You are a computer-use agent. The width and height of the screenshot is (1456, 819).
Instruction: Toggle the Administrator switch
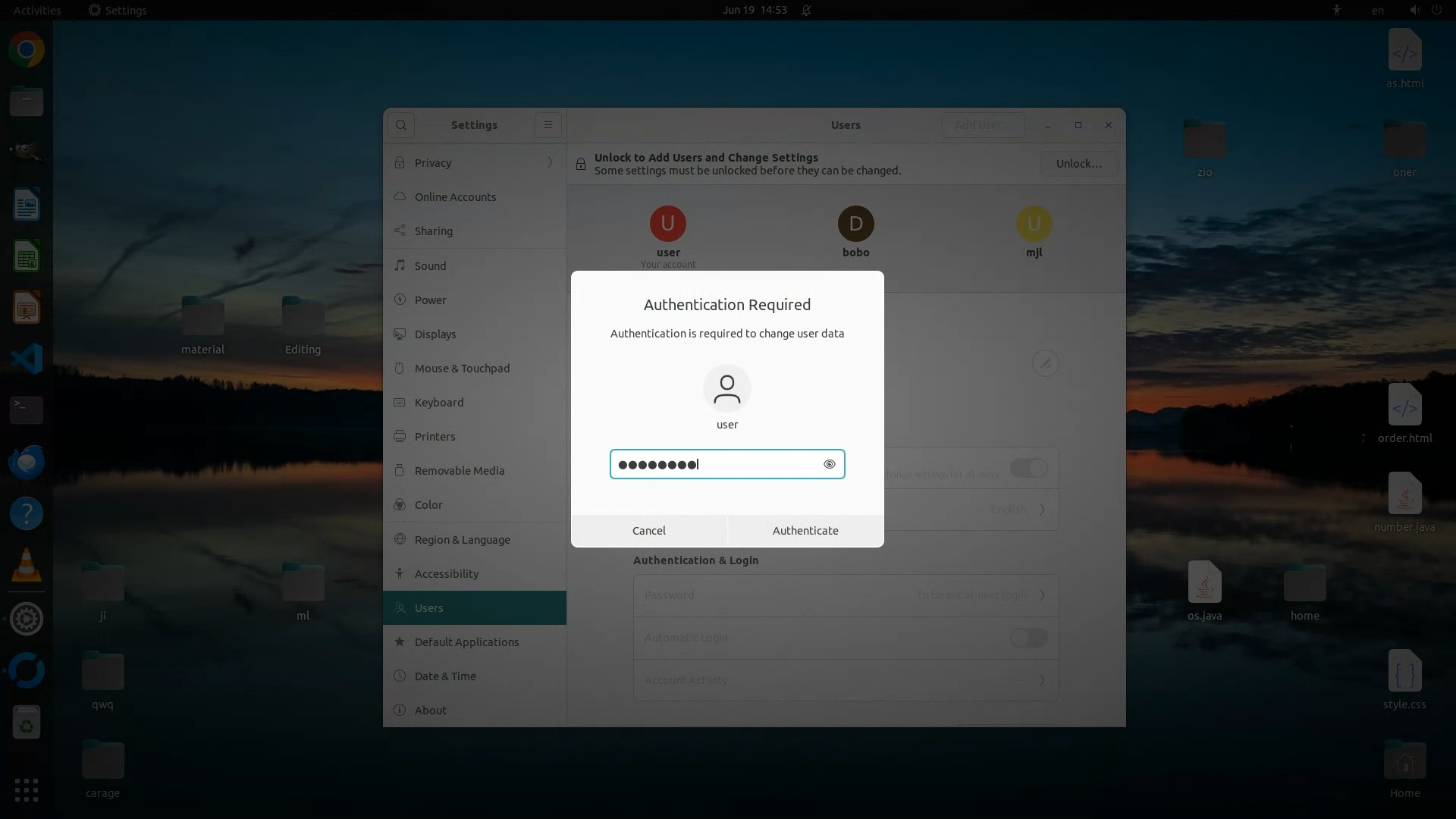(1028, 468)
